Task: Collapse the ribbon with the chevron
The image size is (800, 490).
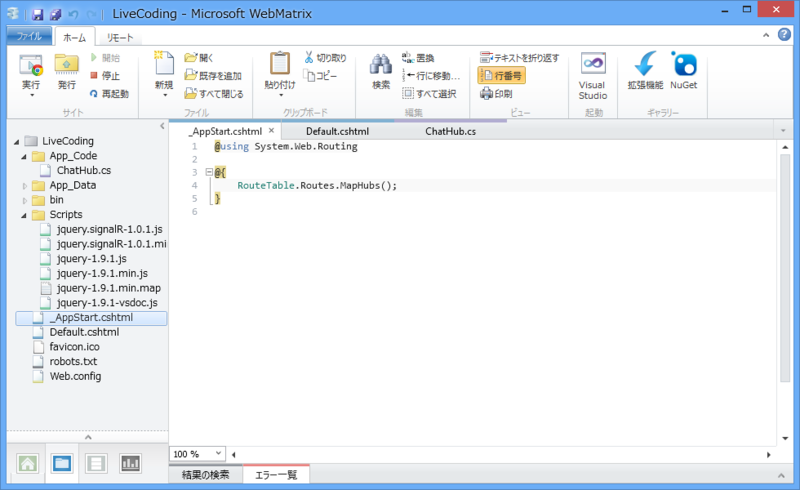Action: pyautogui.click(x=766, y=35)
